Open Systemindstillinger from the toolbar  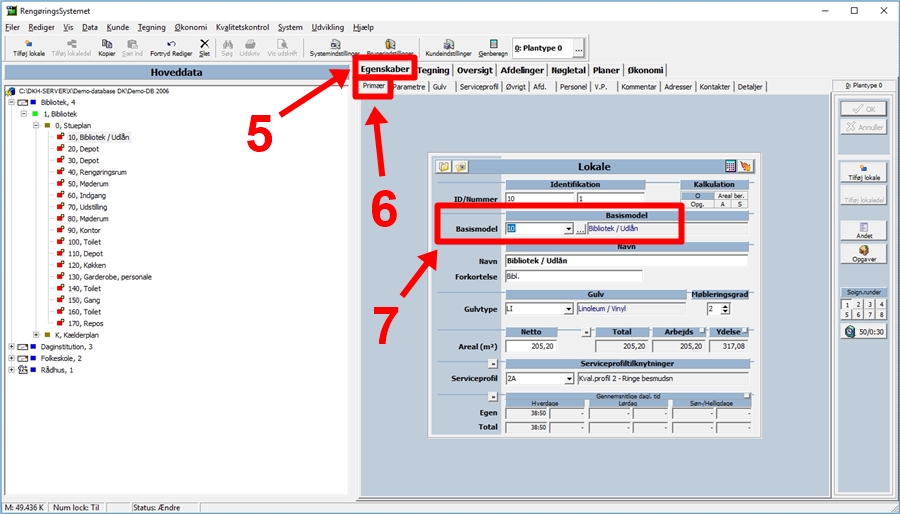click(x=335, y=48)
